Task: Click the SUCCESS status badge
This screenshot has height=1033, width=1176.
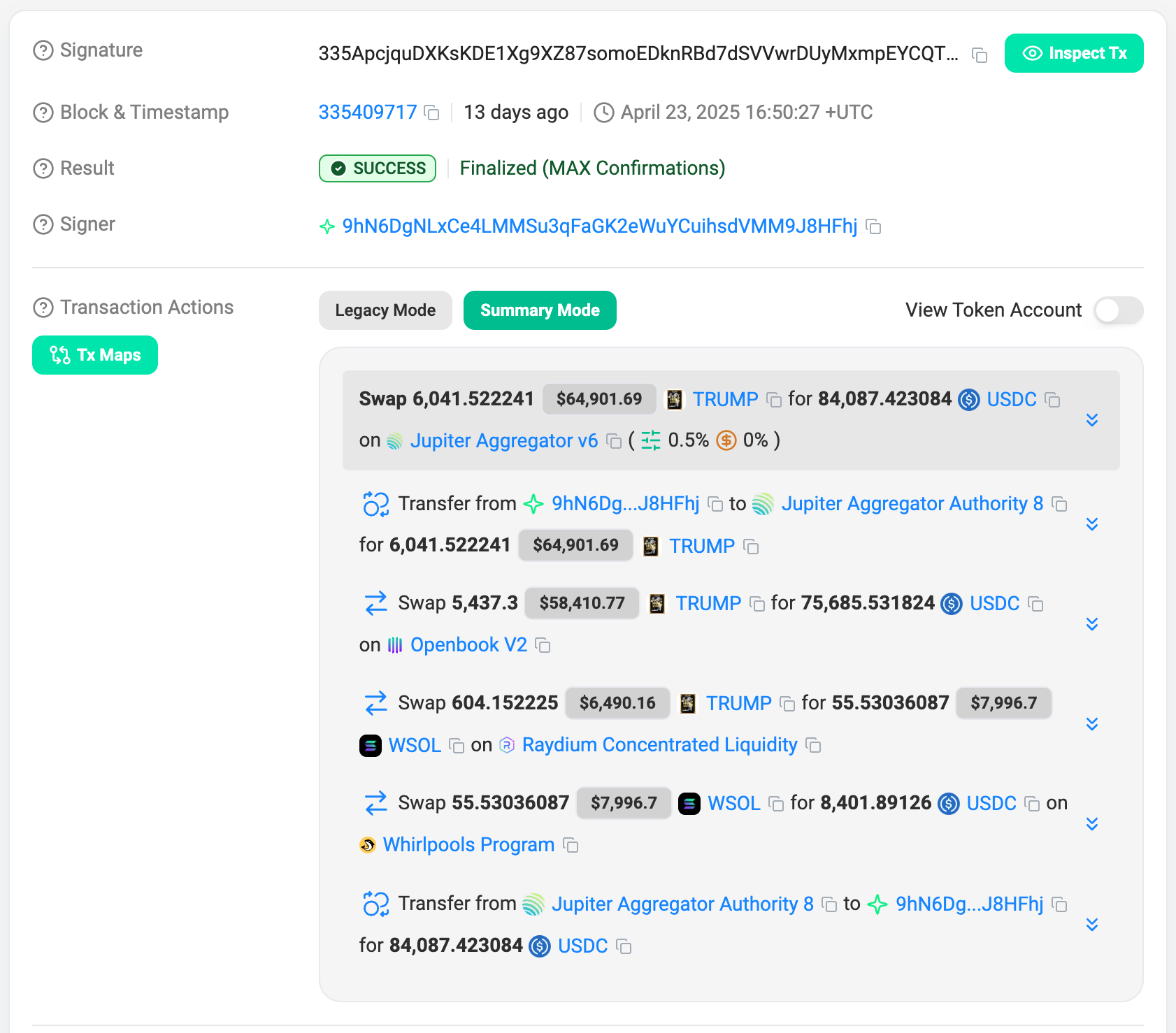Action: pyautogui.click(x=378, y=168)
